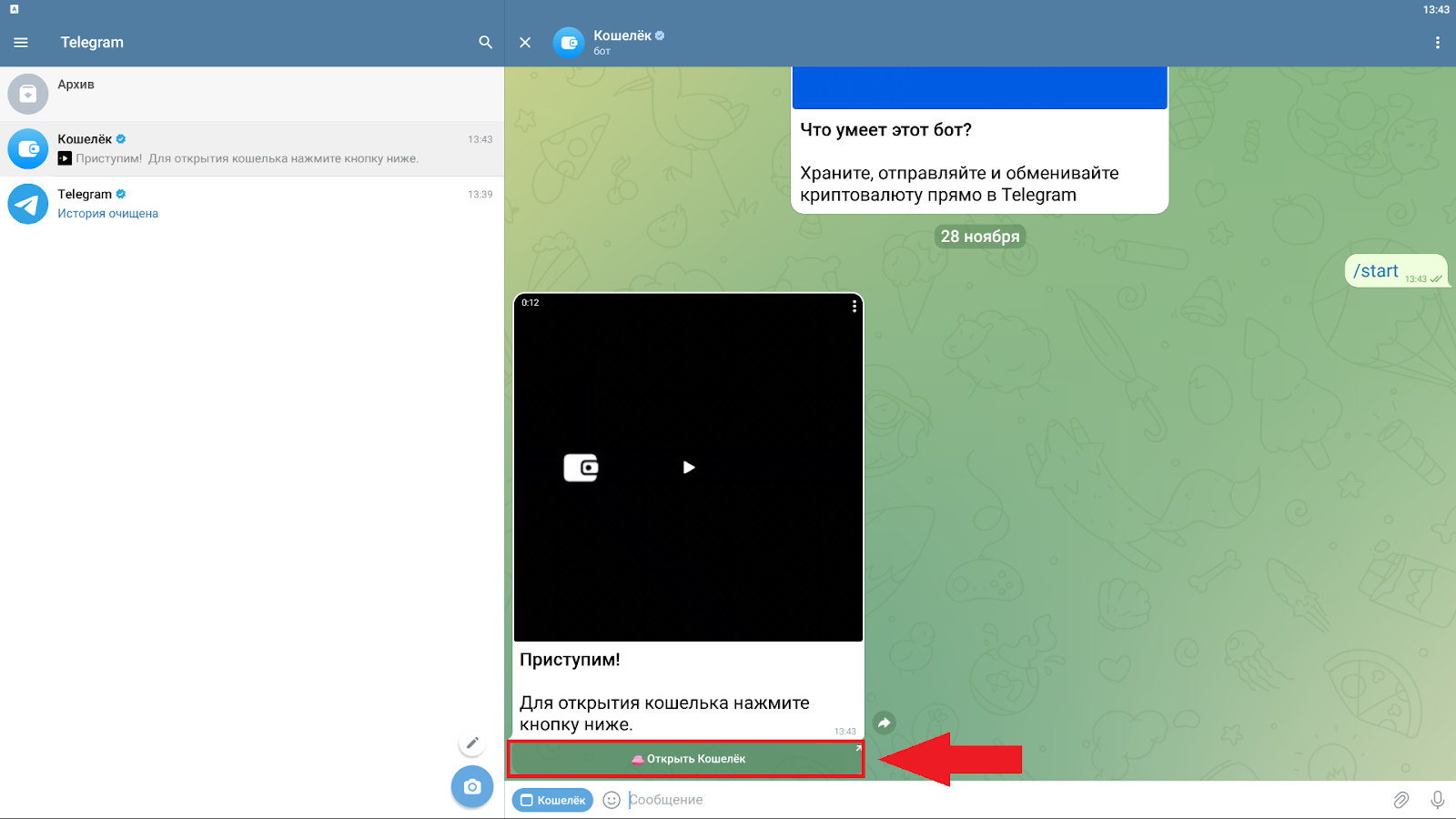Close the Кошелёк chat with X
Image resolution: width=1456 pixels, height=819 pixels.
tap(525, 42)
